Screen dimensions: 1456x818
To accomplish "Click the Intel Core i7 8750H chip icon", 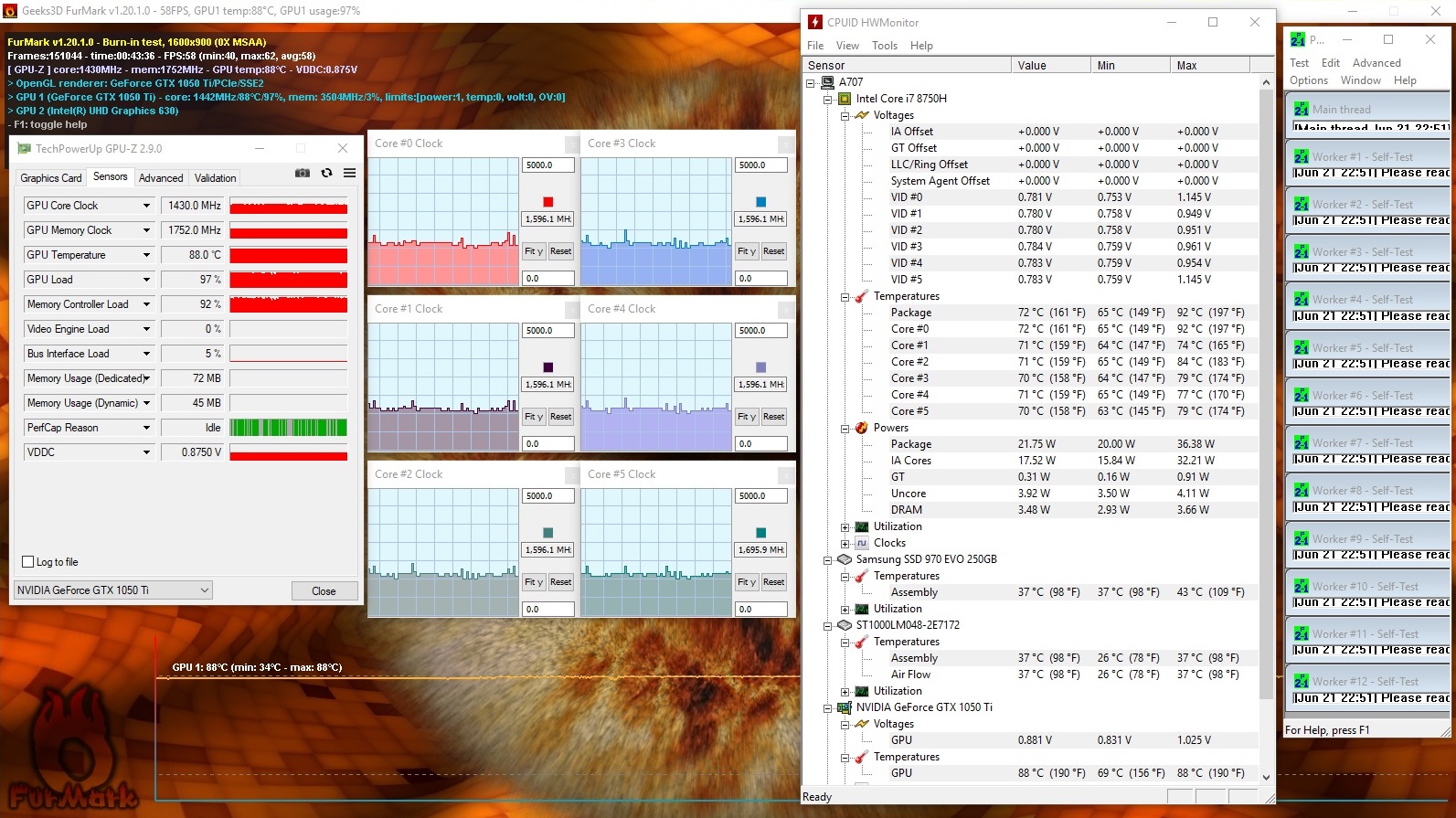I will 845,99.
